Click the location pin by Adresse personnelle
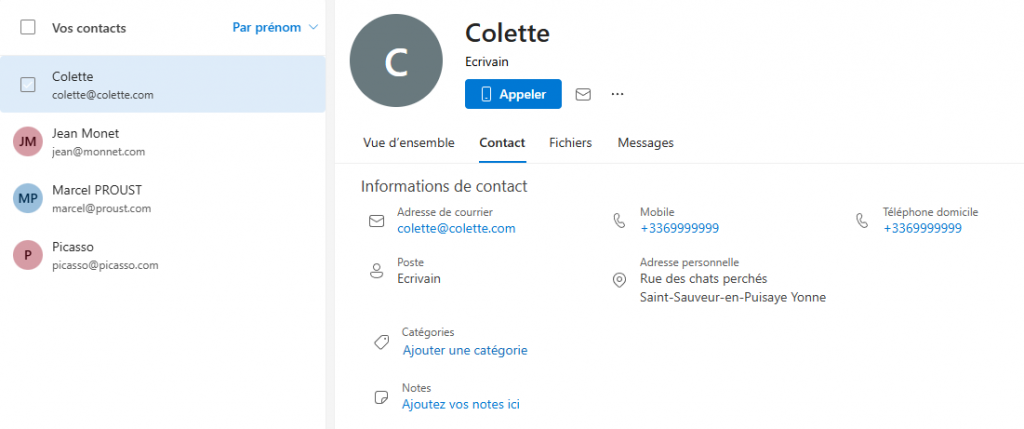Image resolution: width=1024 pixels, height=429 pixels. pyautogui.click(x=619, y=279)
